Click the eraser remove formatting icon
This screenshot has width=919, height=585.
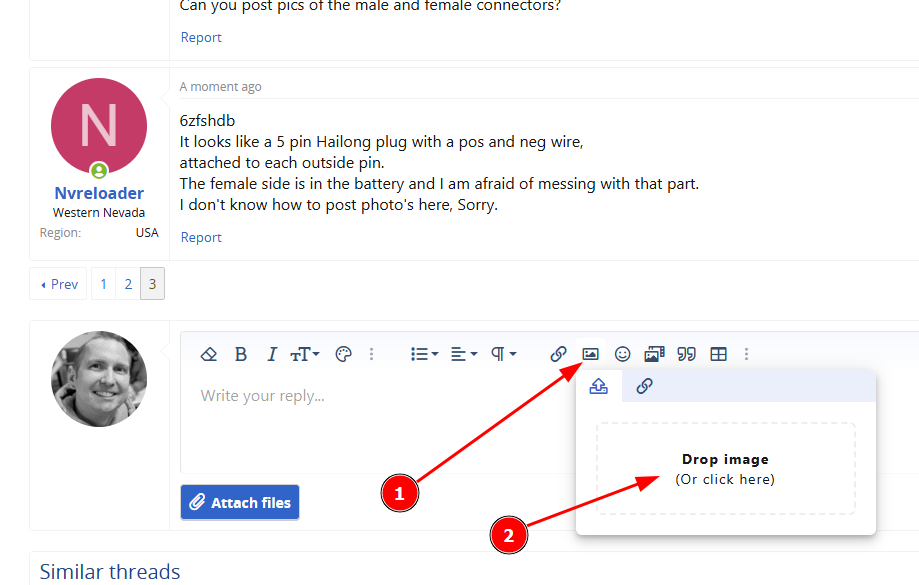209,354
